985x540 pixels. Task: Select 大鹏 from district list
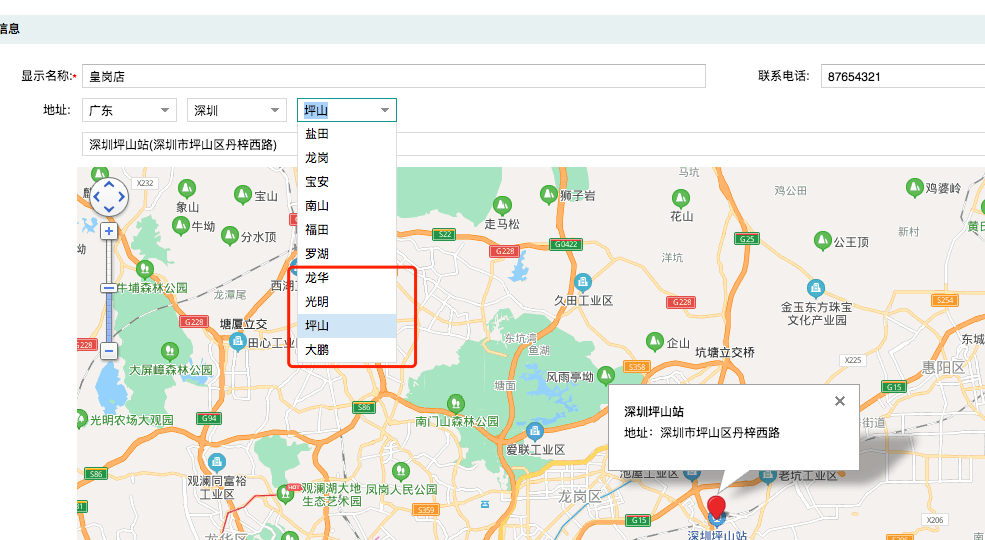347,350
